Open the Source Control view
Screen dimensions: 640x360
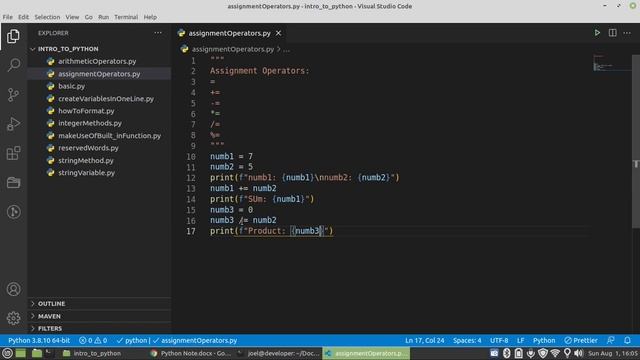pyautogui.click(x=13, y=95)
